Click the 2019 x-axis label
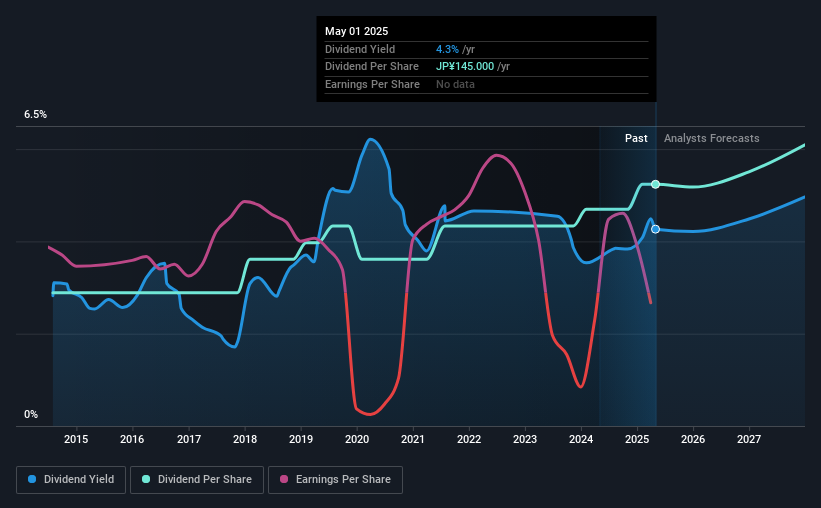This screenshot has width=821, height=508. [x=301, y=439]
